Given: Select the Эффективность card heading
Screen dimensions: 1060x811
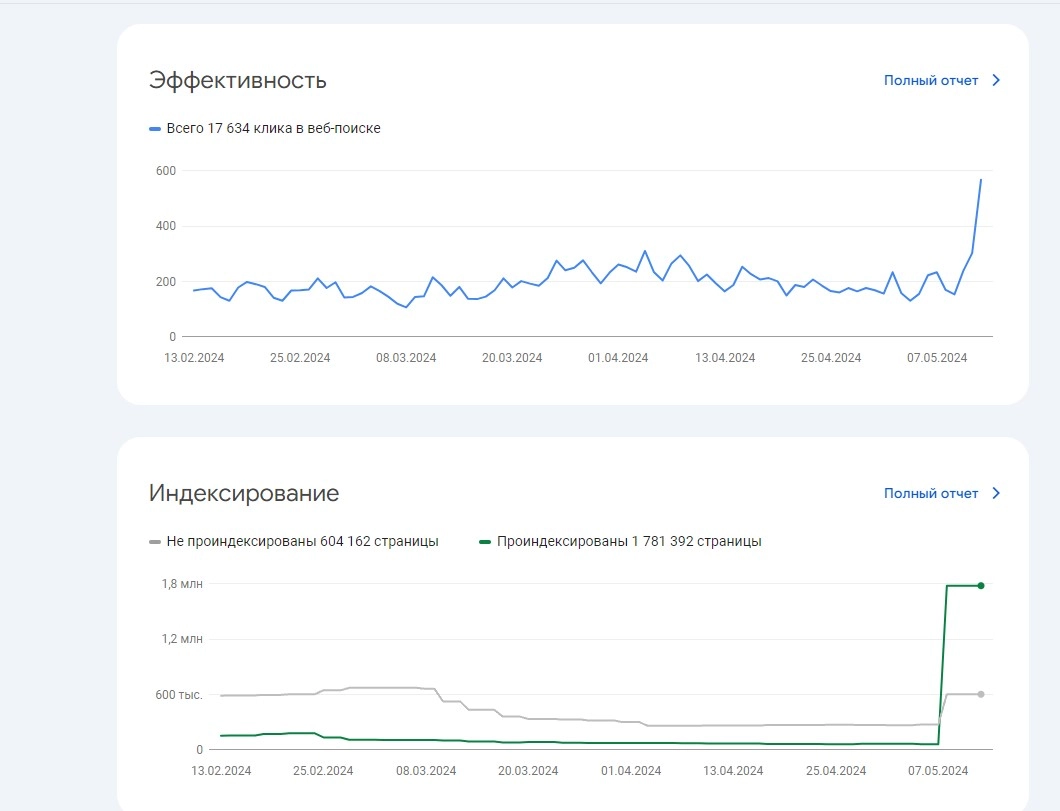Looking at the screenshot, I should pyautogui.click(x=237, y=80).
